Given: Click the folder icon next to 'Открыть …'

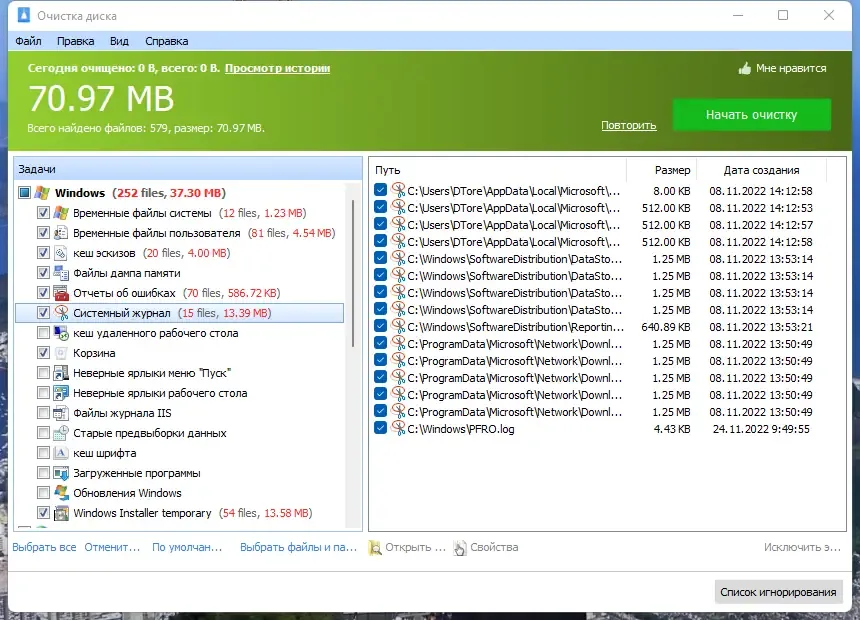Looking at the screenshot, I should pos(375,548).
